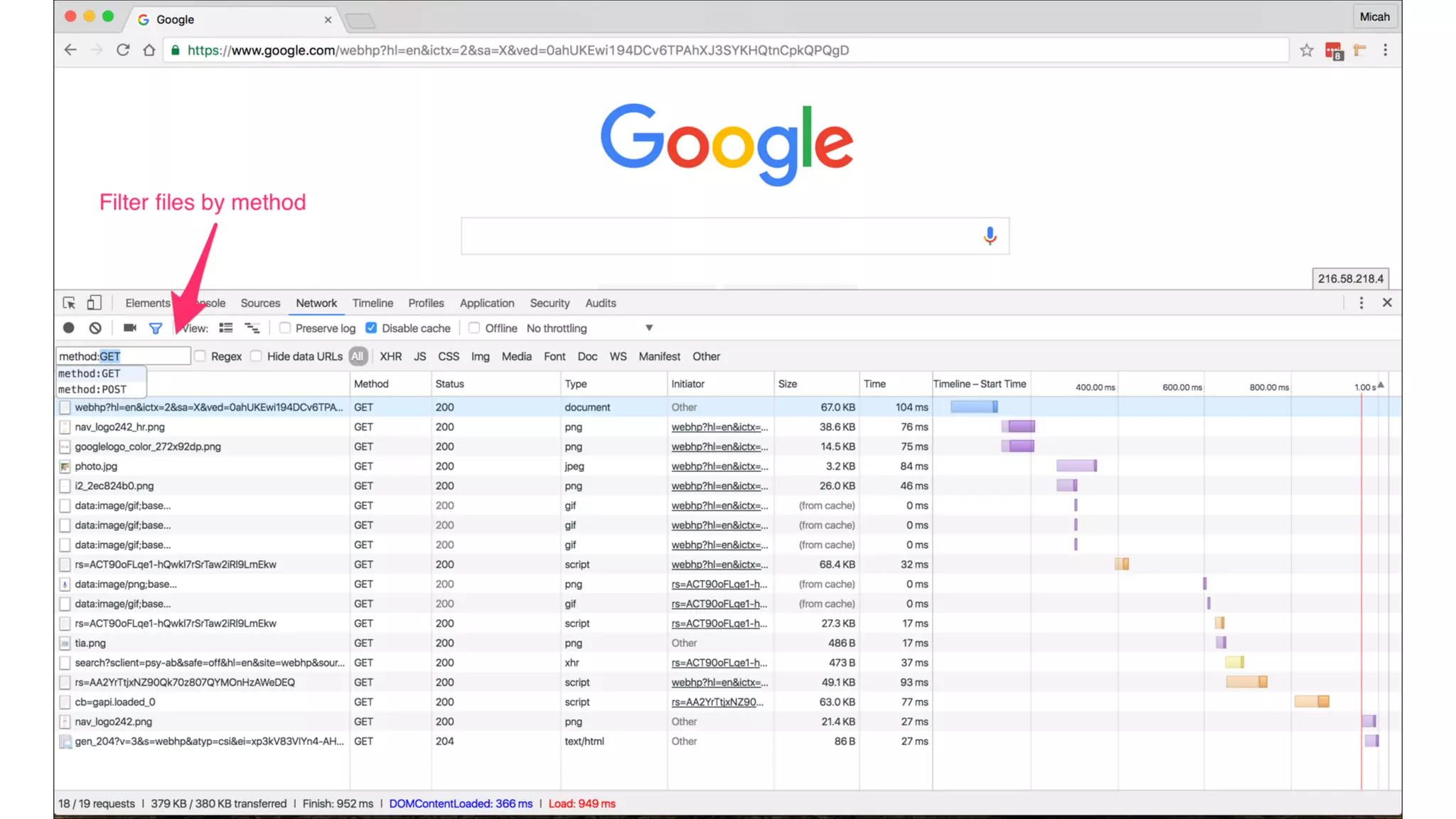Image resolution: width=1456 pixels, height=819 pixels.
Task: Select the inspect element cursor icon
Action: pos(69,303)
